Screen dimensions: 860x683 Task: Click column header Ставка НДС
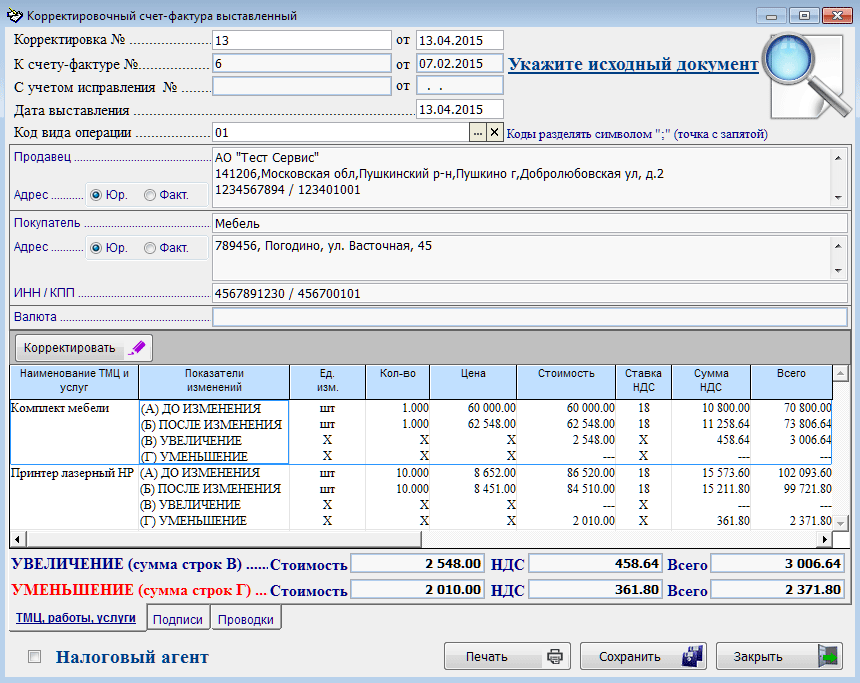(x=644, y=382)
